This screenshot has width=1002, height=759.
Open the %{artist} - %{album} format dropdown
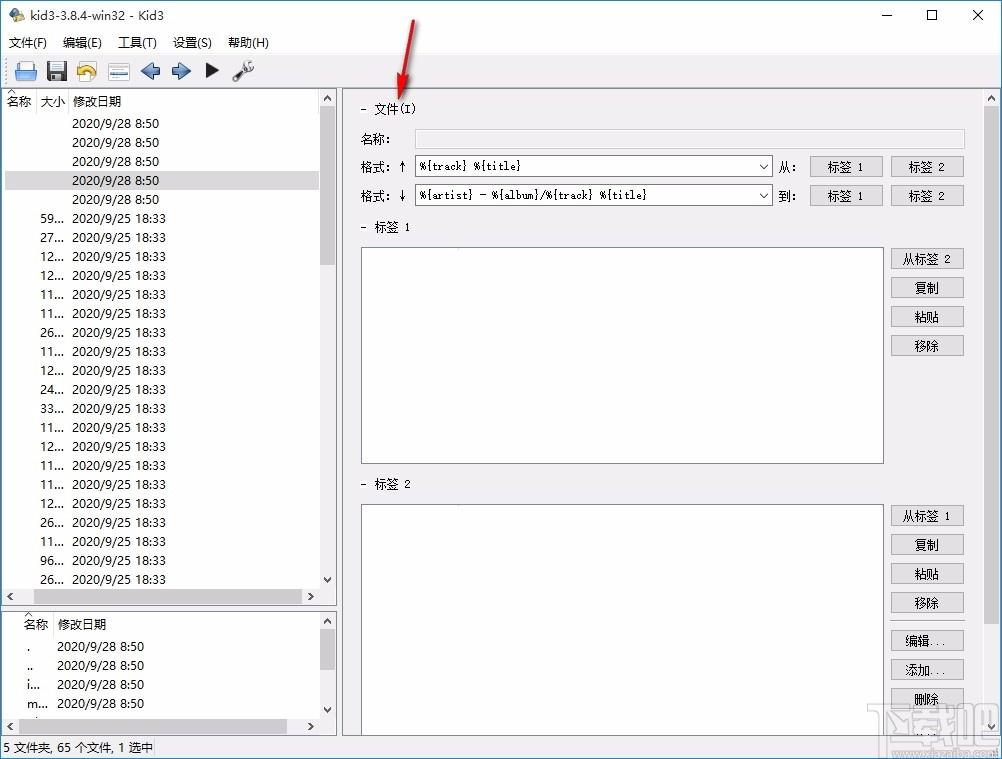[x=764, y=196]
